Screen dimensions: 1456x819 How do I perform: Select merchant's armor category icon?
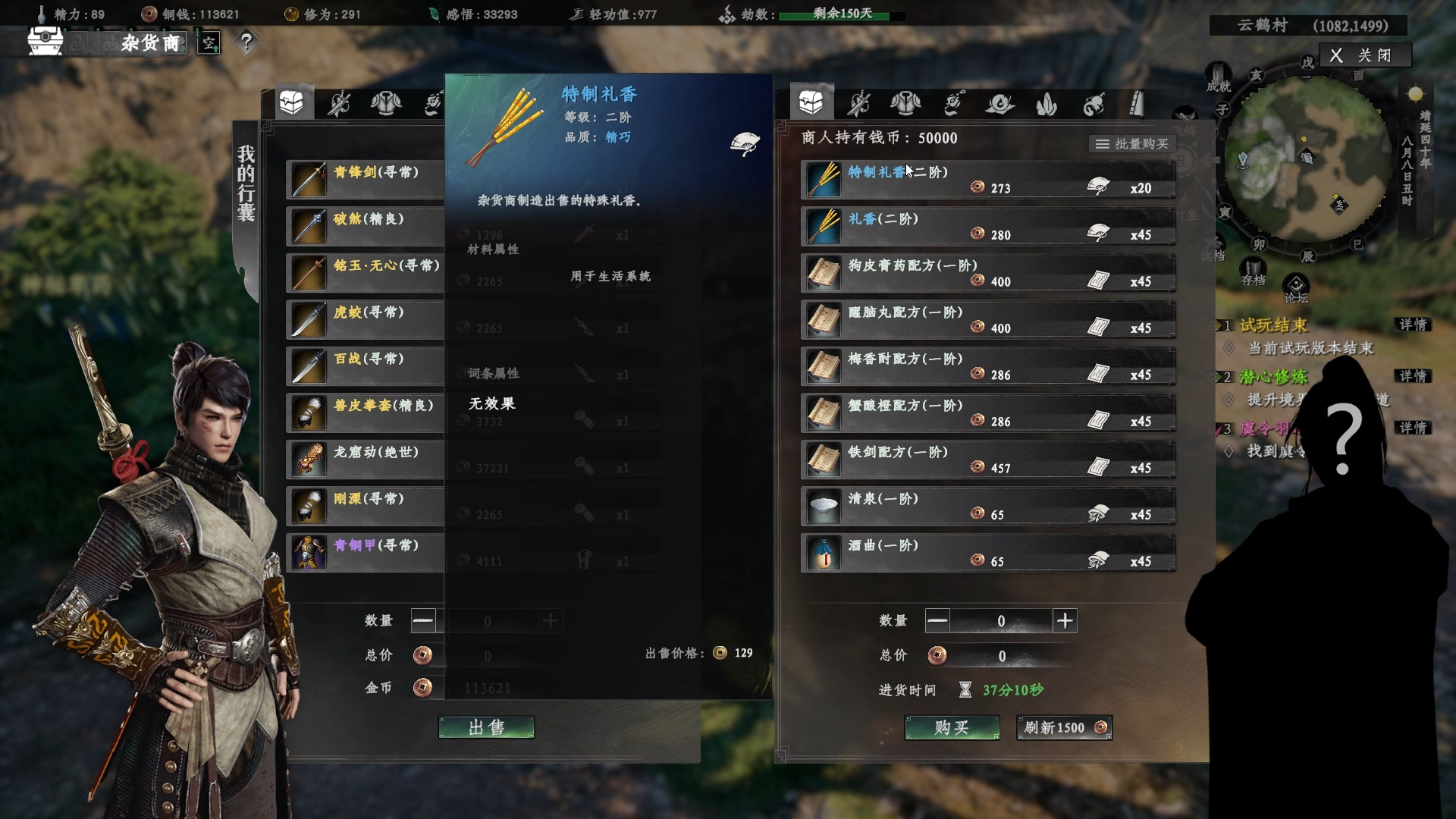pos(905,103)
